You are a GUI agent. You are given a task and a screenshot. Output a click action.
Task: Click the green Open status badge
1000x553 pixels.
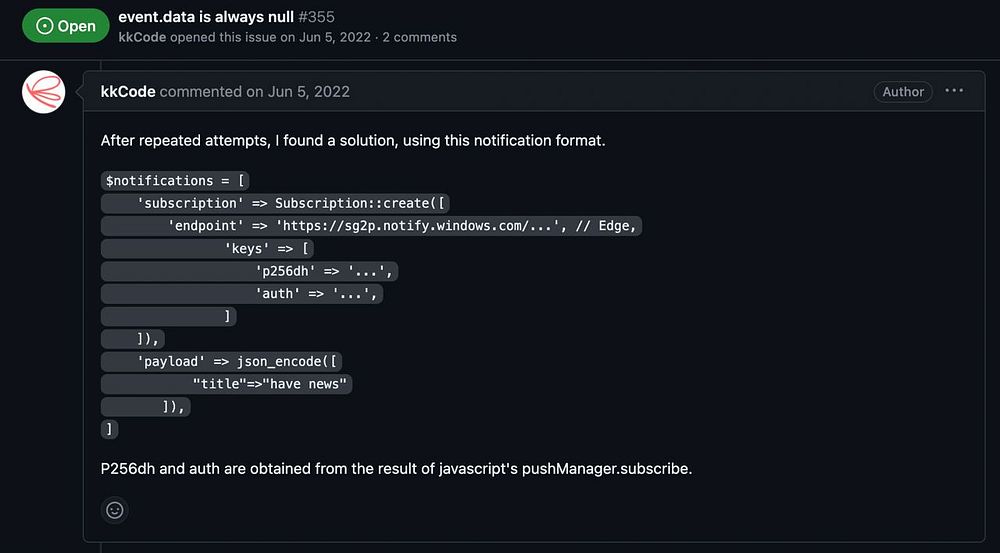coord(66,26)
